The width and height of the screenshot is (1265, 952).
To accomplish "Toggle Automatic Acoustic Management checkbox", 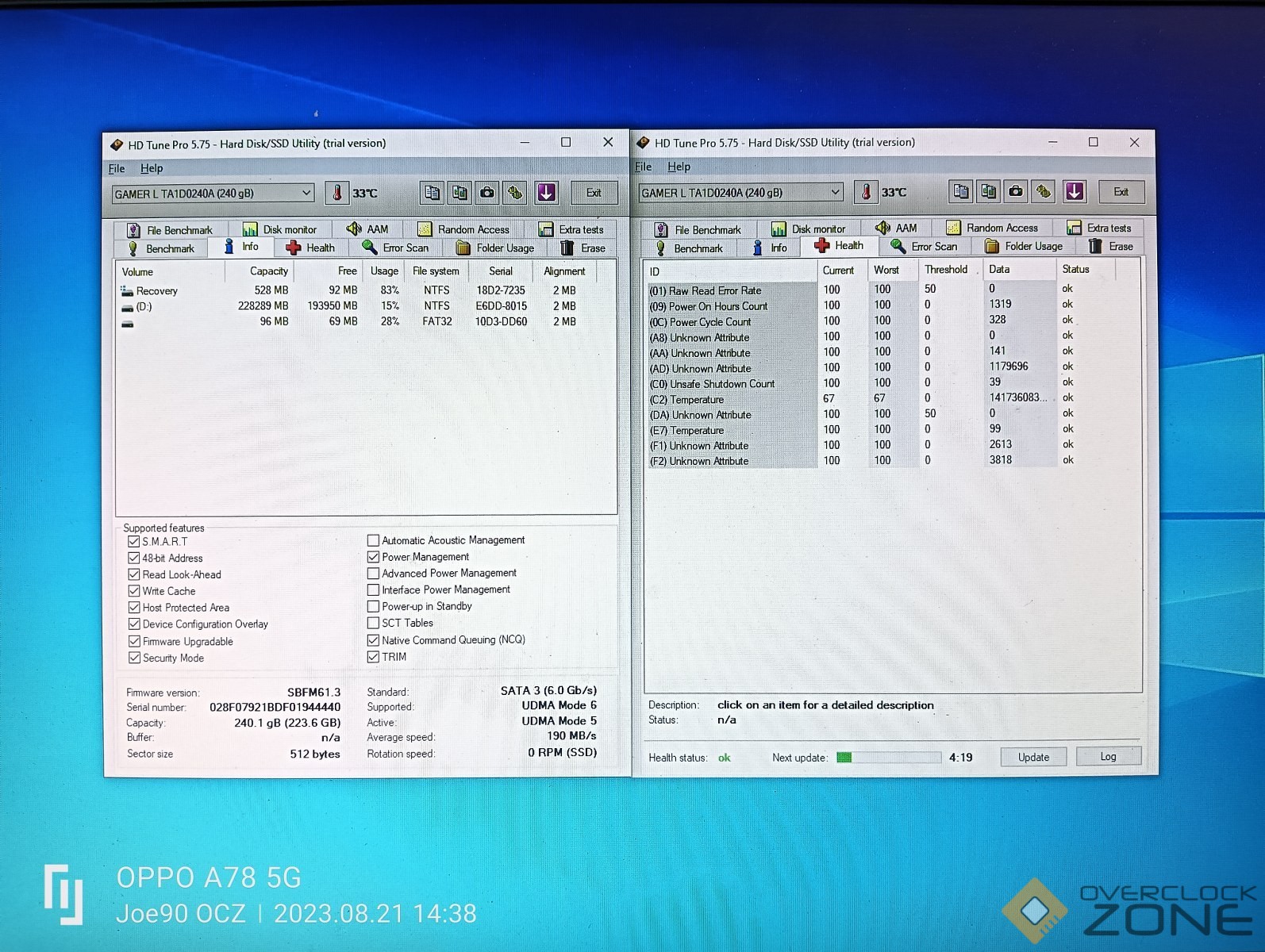I will 373,540.
